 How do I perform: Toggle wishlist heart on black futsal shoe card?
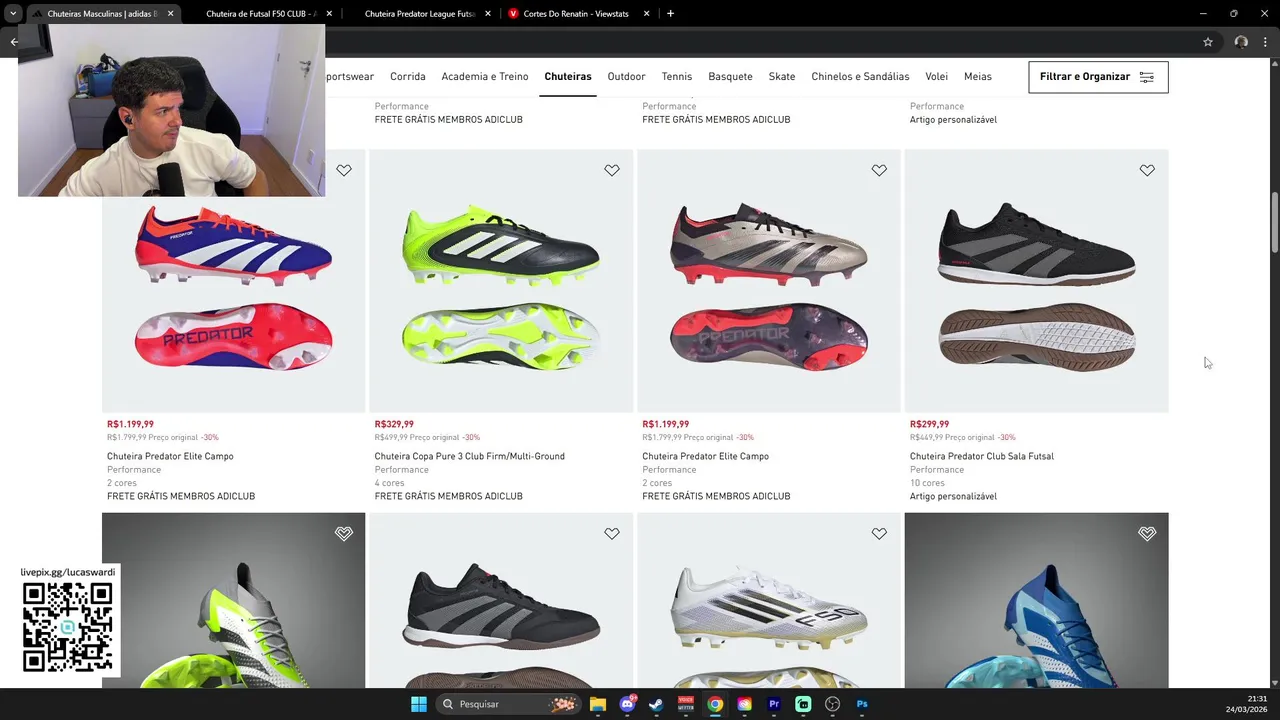point(612,534)
